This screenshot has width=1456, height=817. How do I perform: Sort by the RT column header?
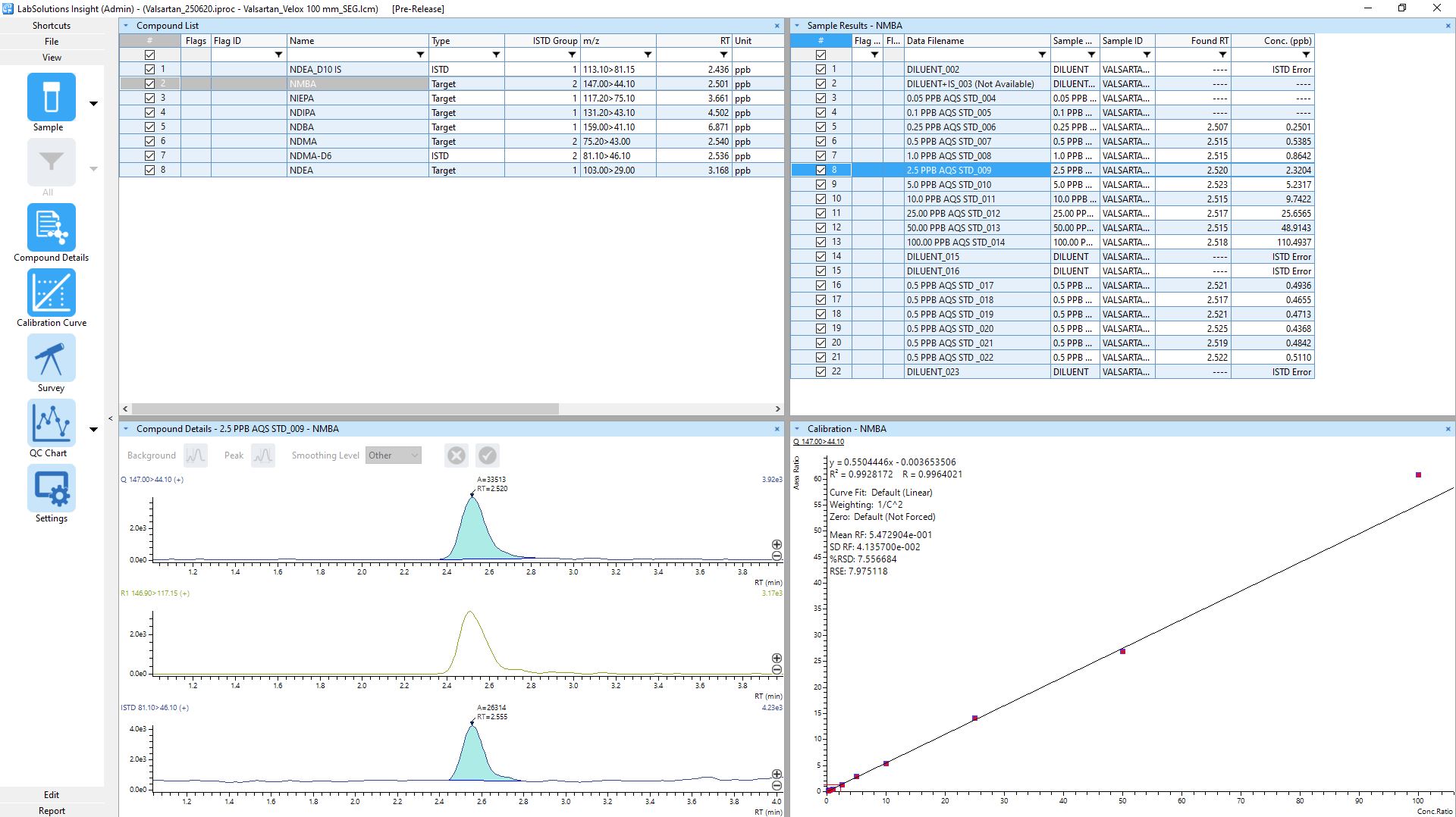tap(694, 41)
